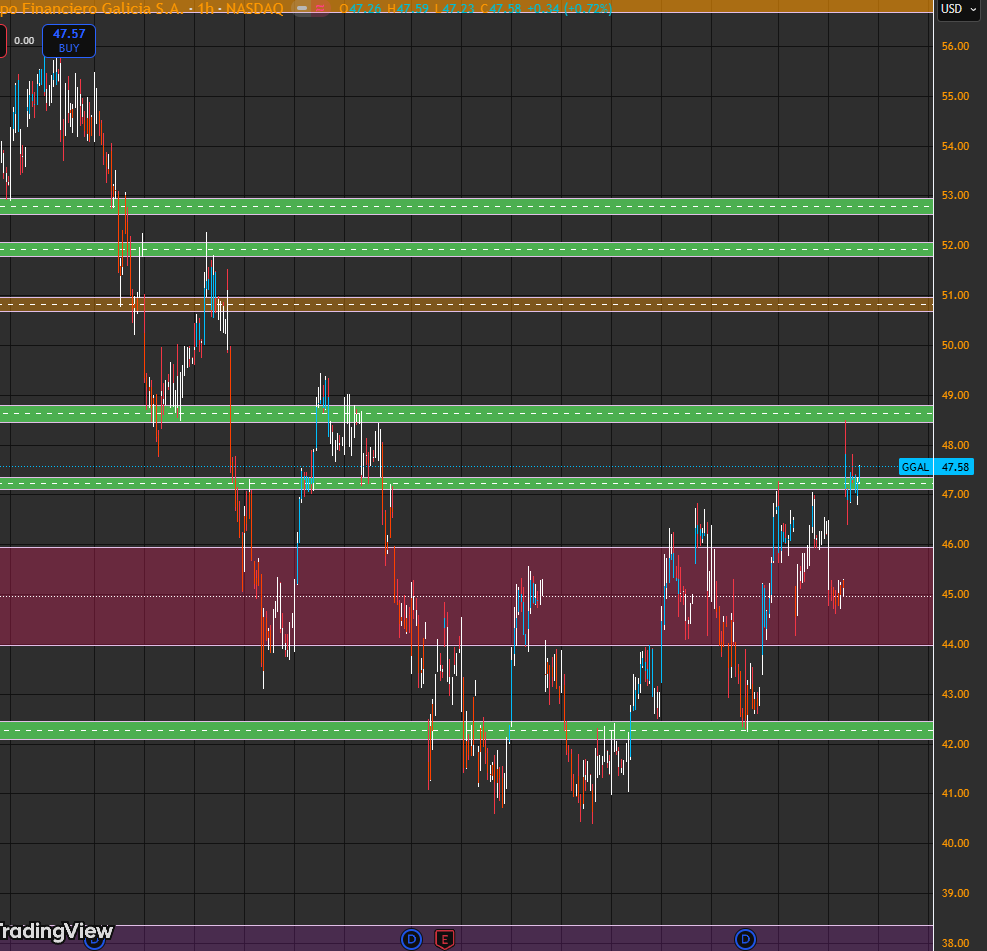987x951 pixels.
Task: Click the 1h interval in the chart title
Action: pyautogui.click(x=205, y=9)
